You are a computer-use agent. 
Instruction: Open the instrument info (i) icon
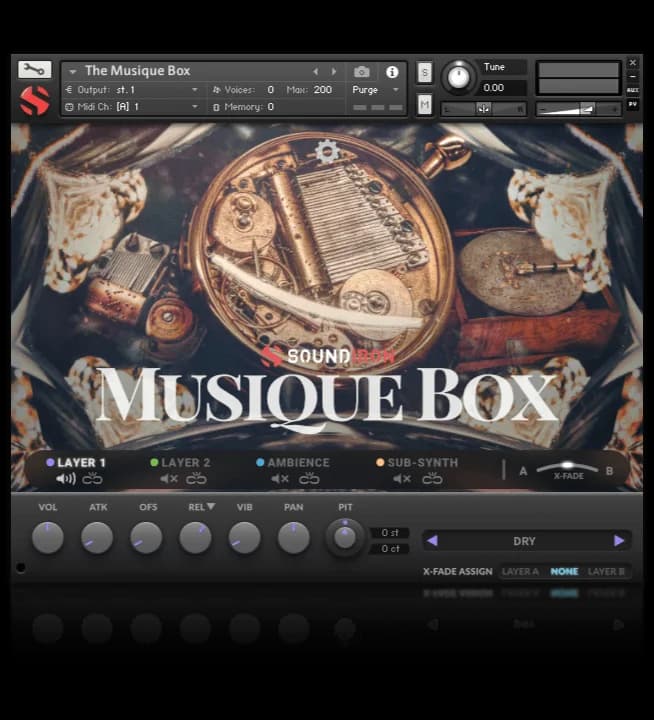392,72
